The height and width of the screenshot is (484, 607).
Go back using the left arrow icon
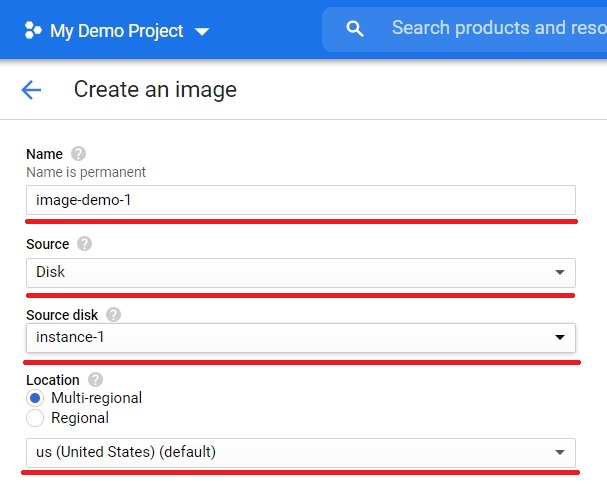pos(31,90)
